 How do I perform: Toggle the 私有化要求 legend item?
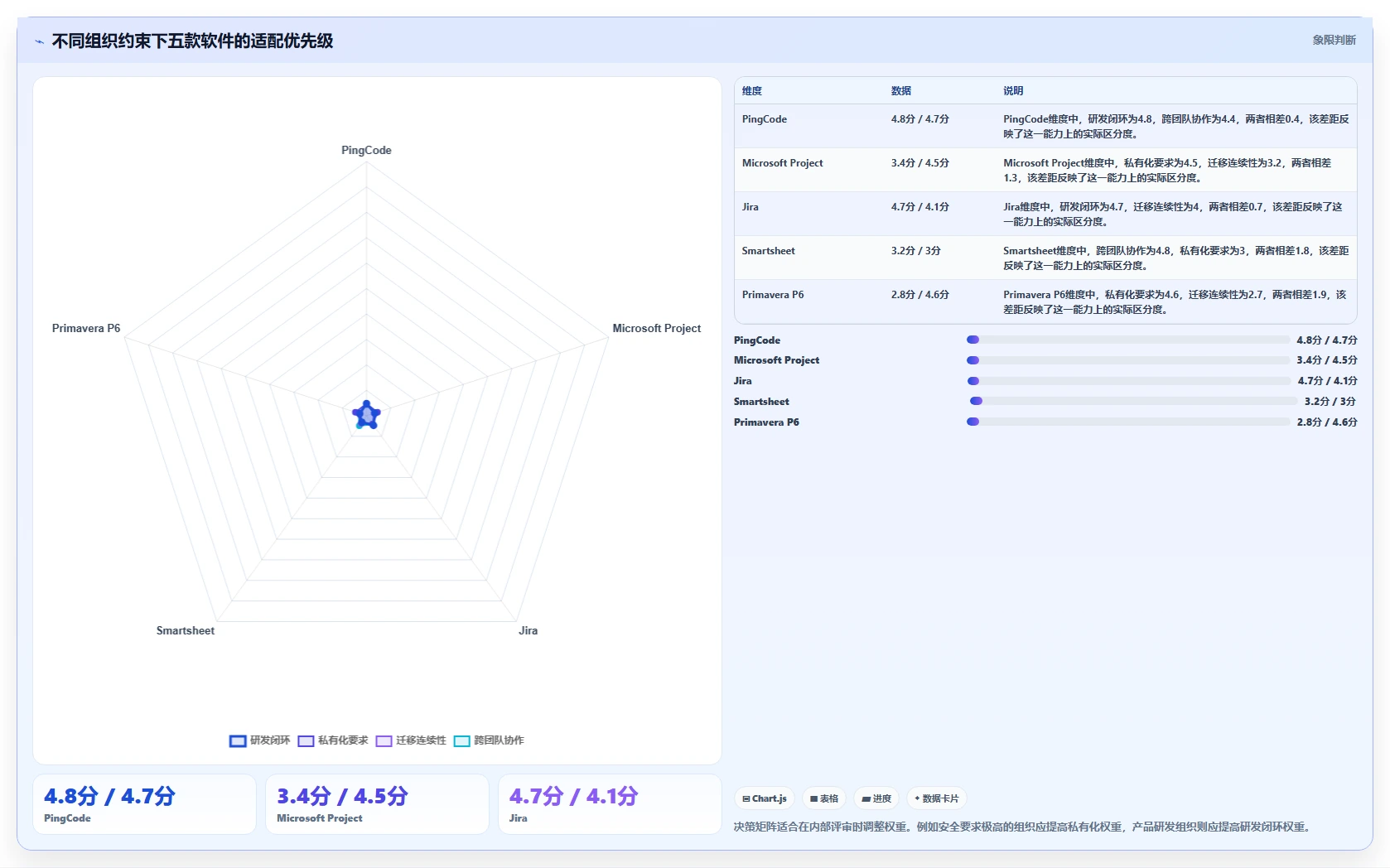point(333,740)
